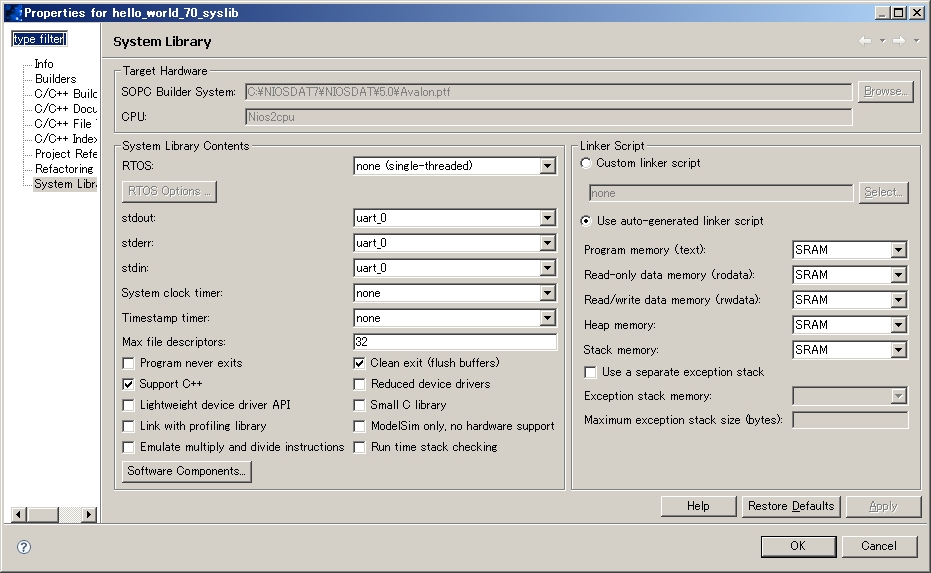Expand the Program memory (text) dropdown
931x573 pixels.
tap(898, 250)
